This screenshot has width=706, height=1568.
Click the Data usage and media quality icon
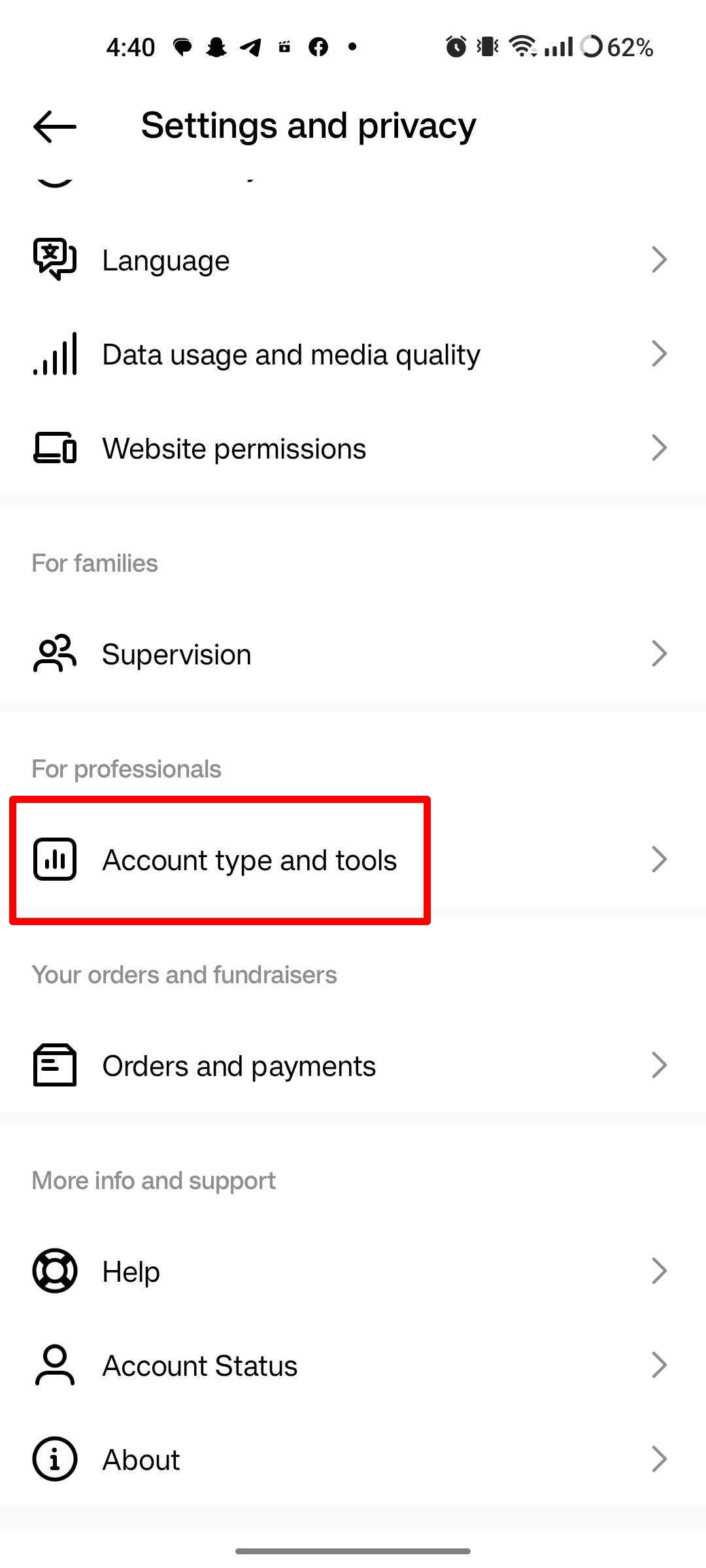point(54,353)
